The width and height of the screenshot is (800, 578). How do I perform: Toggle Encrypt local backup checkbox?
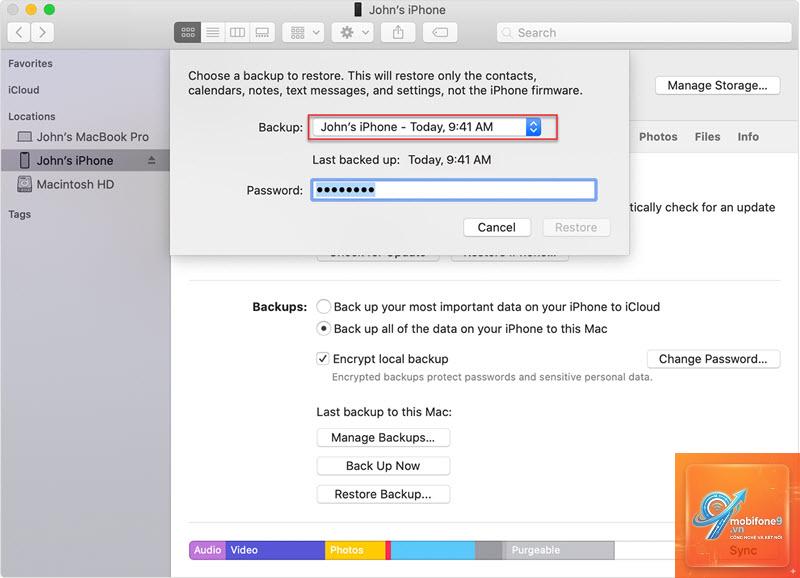(322, 359)
